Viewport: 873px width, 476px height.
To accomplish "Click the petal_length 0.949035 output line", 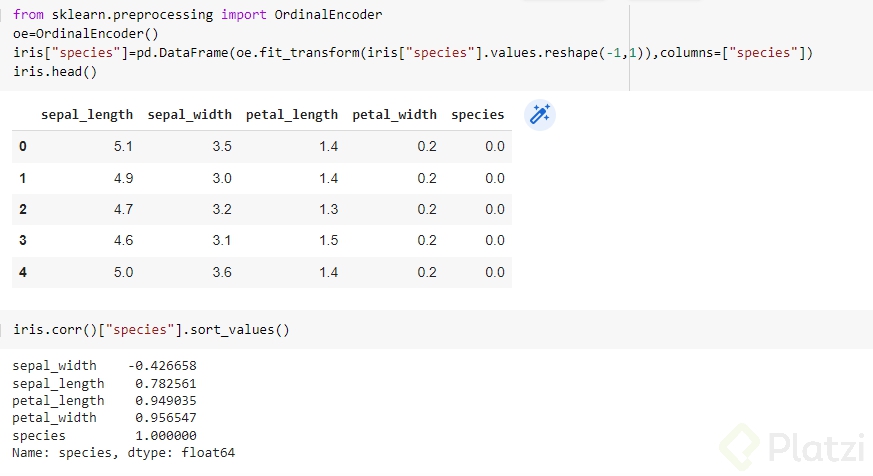I will coord(104,401).
